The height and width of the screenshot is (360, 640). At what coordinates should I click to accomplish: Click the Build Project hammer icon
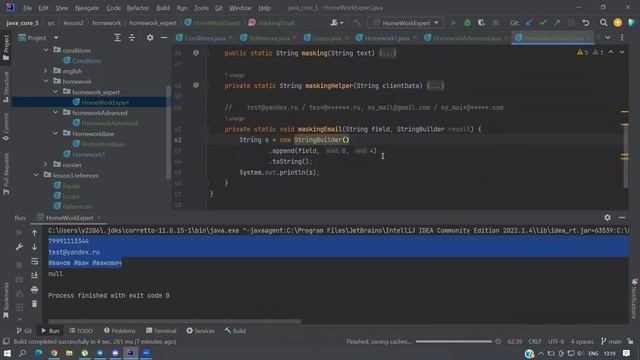[x=358, y=23]
